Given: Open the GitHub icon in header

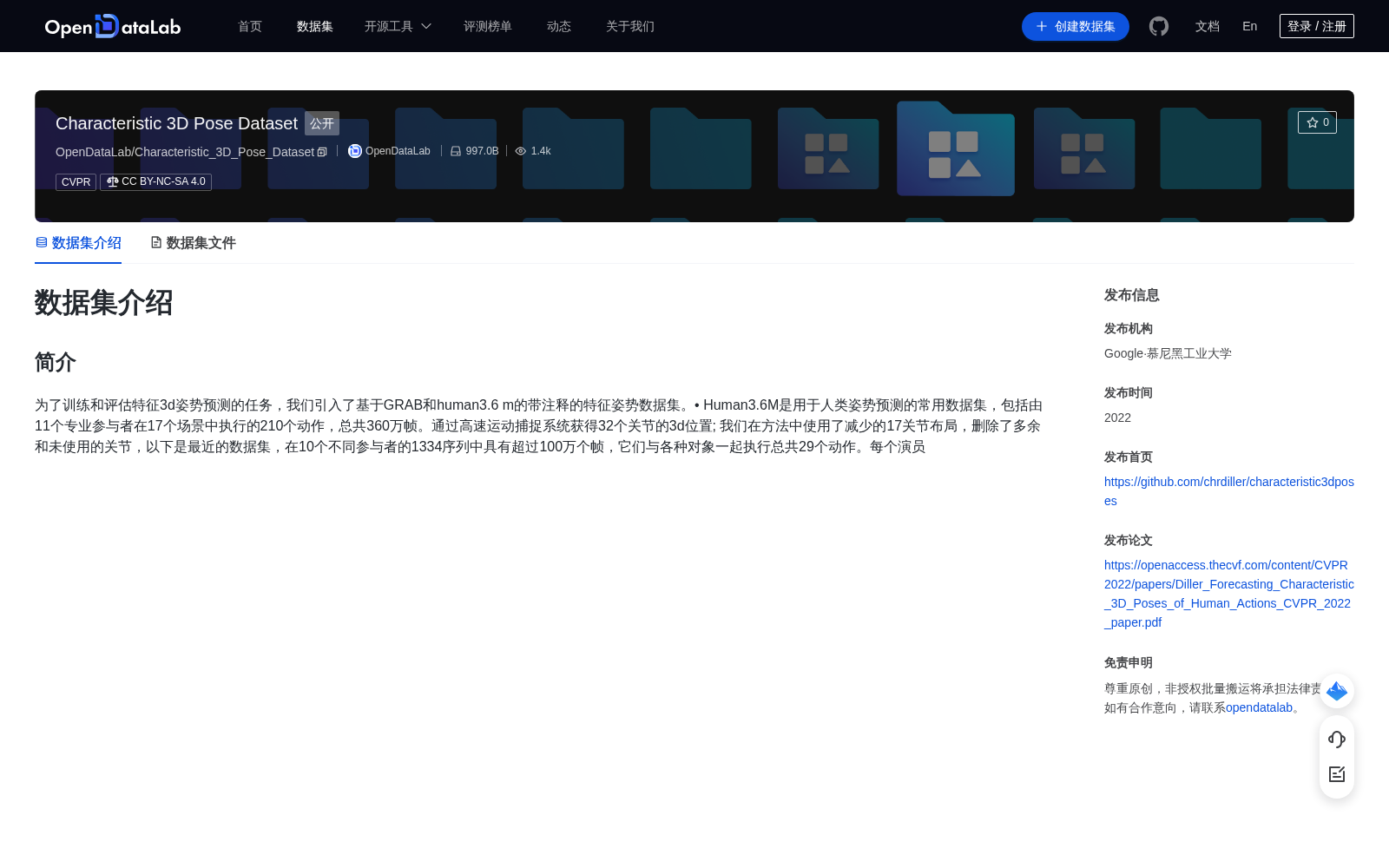Looking at the screenshot, I should pos(1159,26).
